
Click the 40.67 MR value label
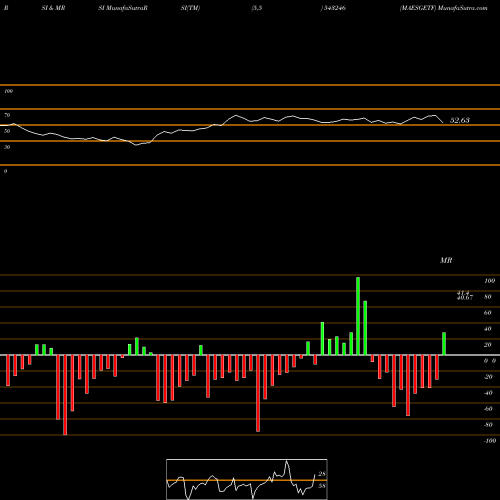pyautogui.click(x=465, y=298)
